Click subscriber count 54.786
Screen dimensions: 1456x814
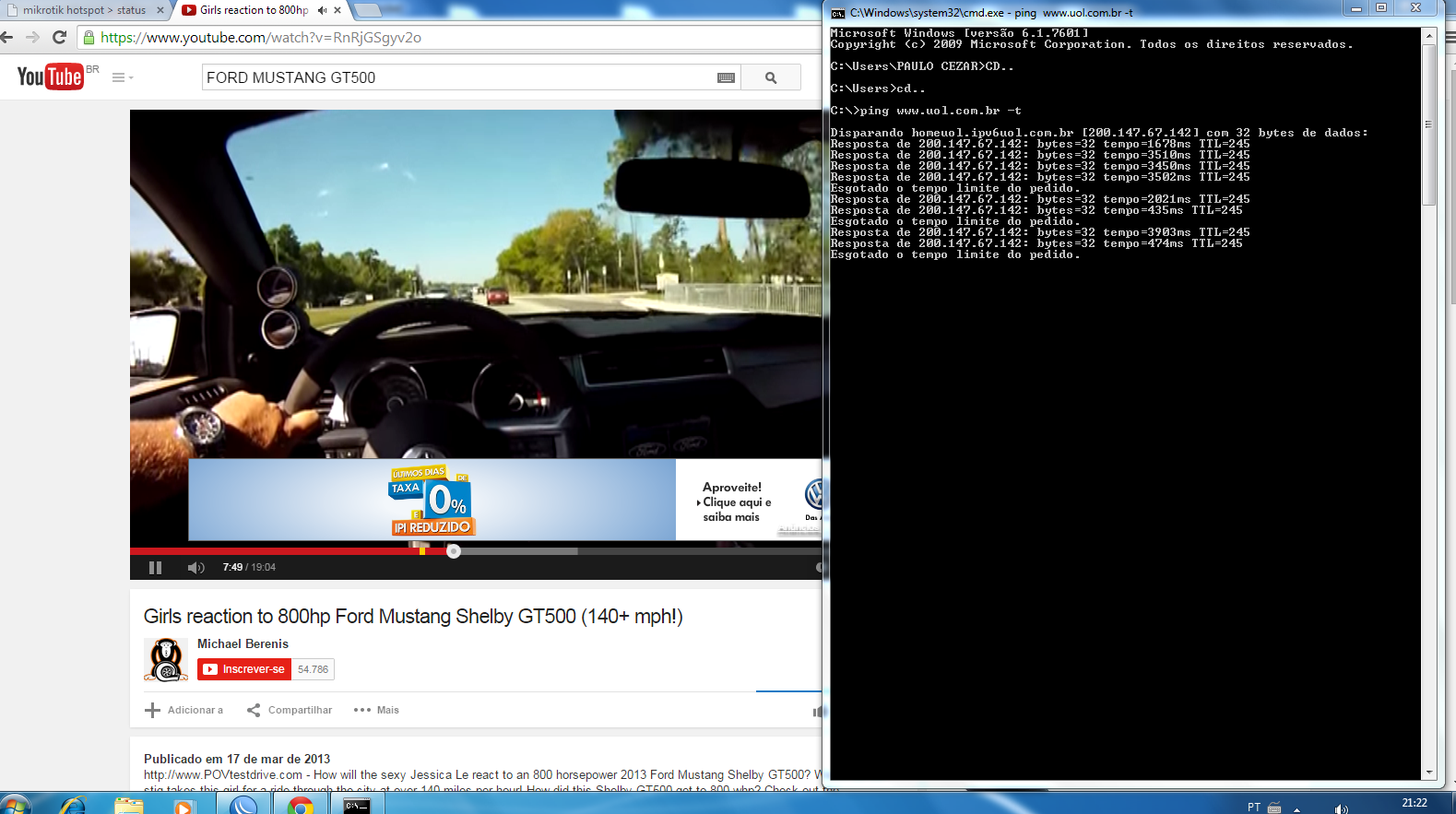(313, 669)
